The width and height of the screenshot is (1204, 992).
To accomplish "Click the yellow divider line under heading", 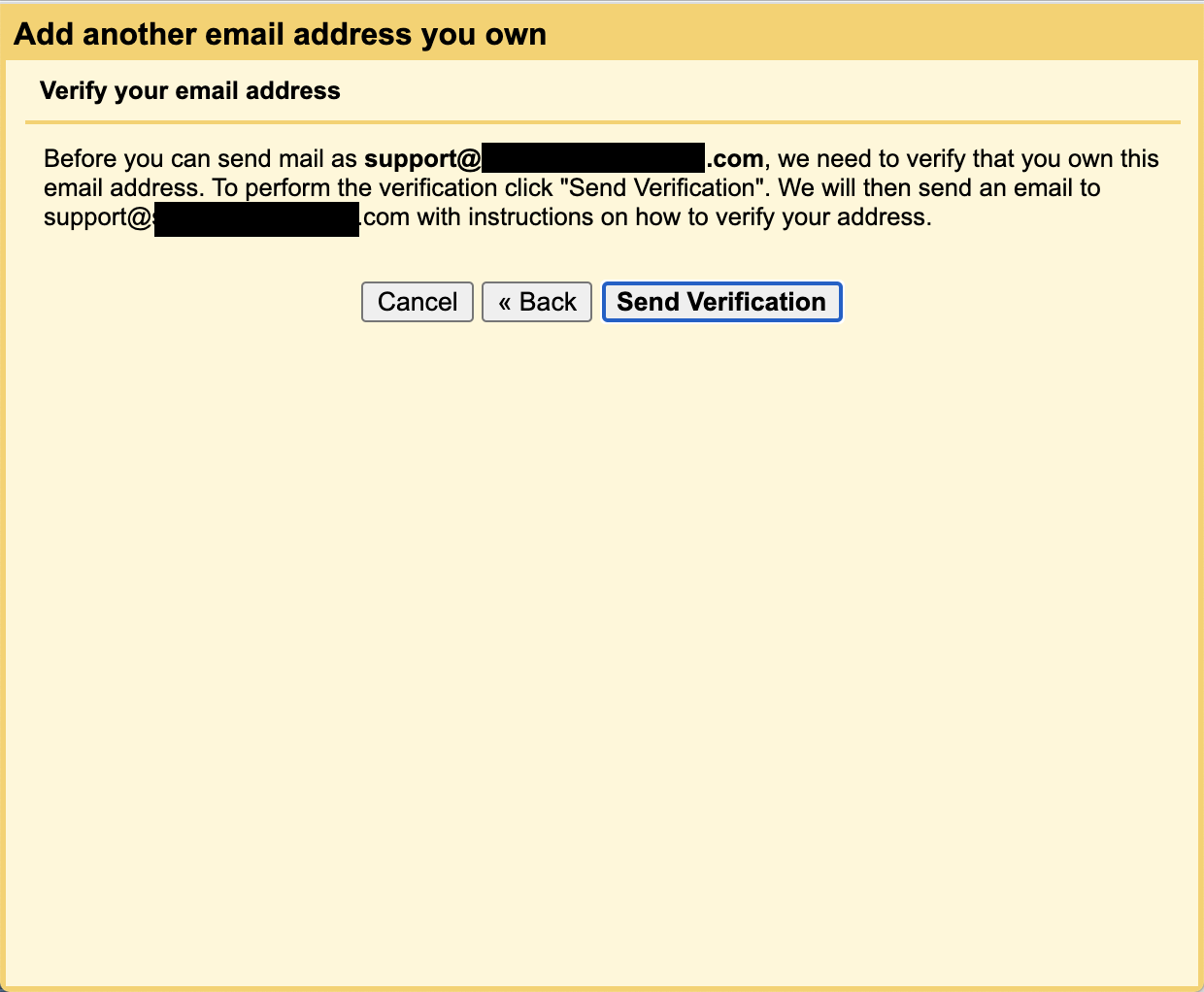I will coord(602,122).
